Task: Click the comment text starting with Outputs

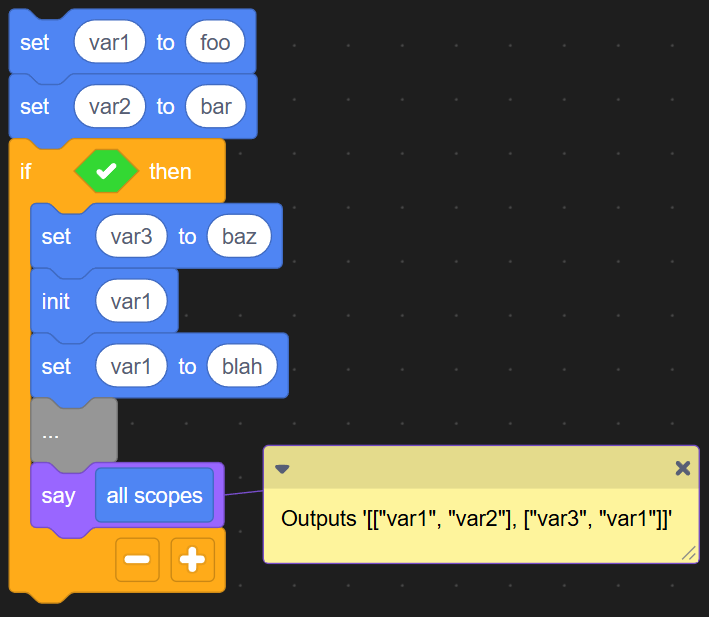Action: click(x=476, y=519)
